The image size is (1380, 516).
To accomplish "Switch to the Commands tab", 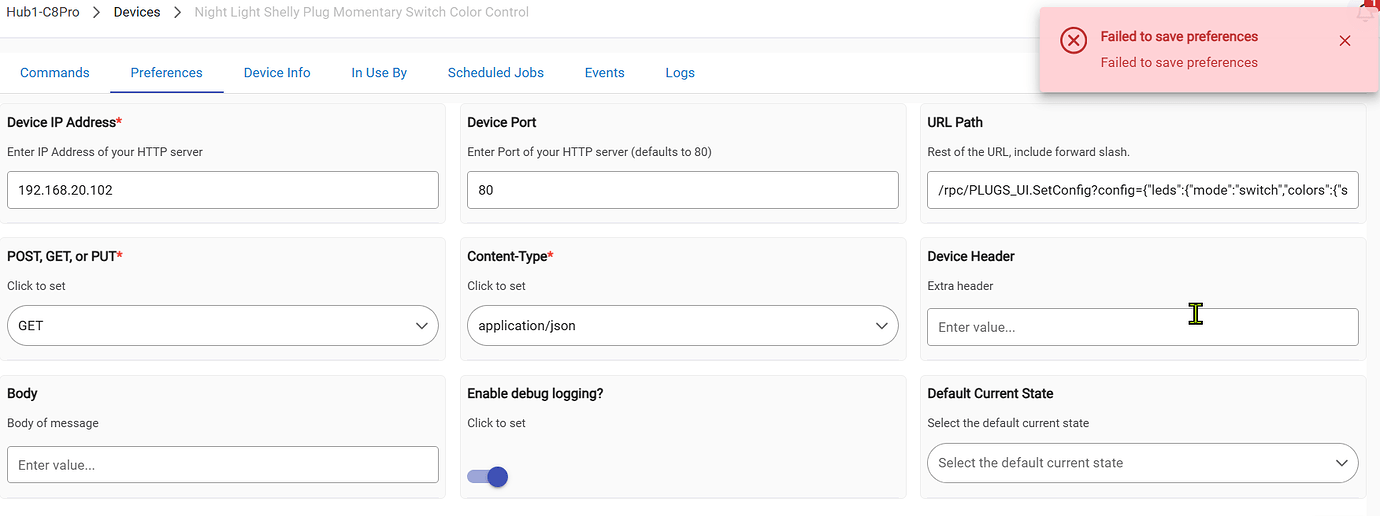I will [55, 73].
